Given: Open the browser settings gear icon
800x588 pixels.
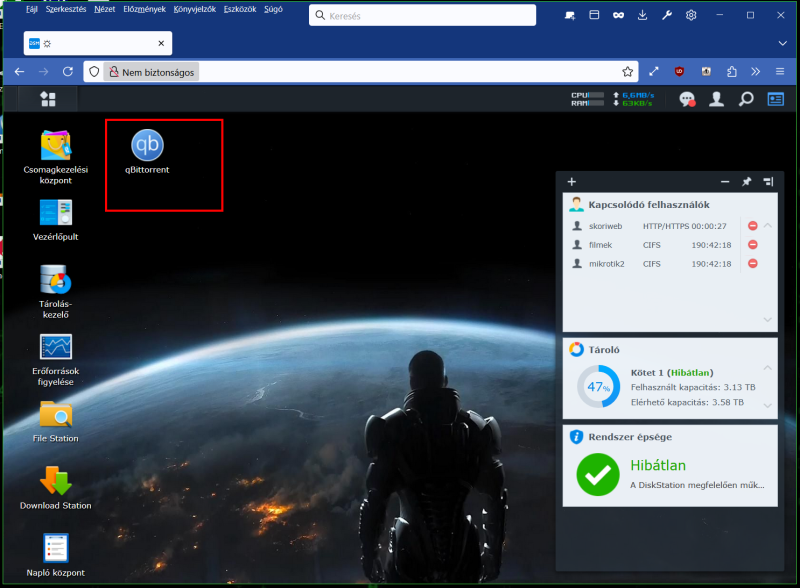Looking at the screenshot, I should (691, 15).
